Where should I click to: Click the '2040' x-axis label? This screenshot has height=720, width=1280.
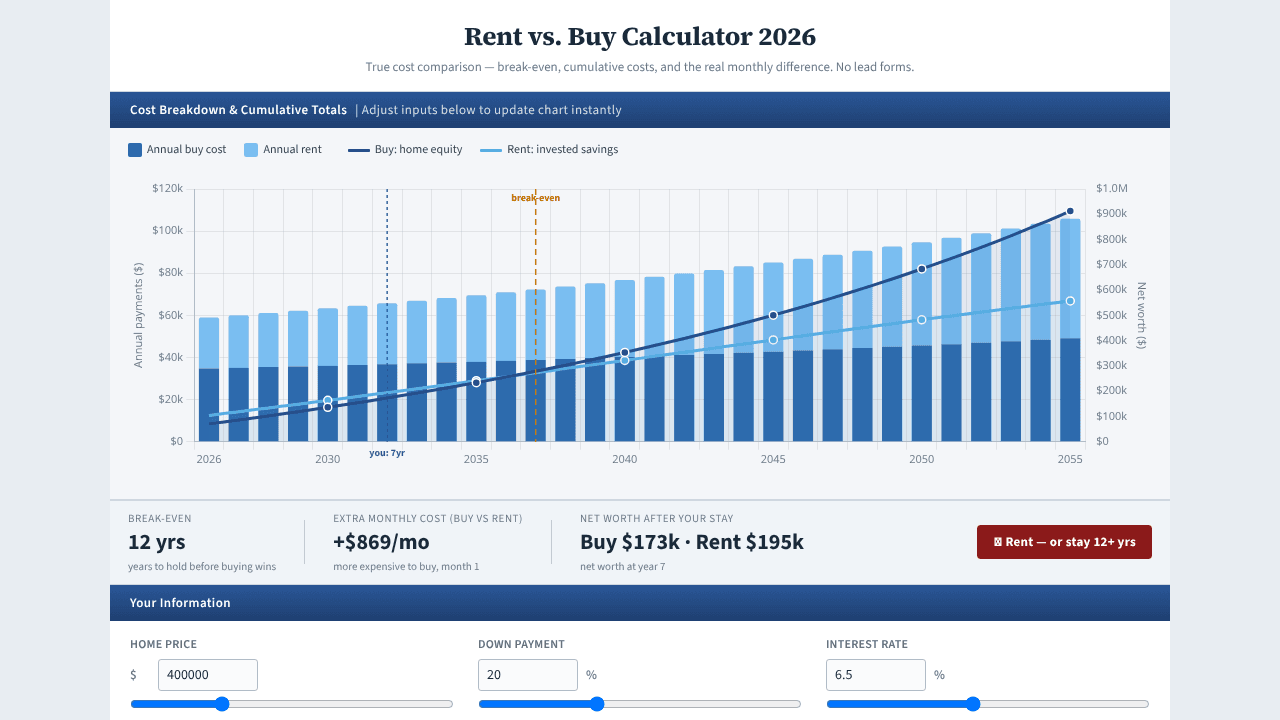[624, 460]
